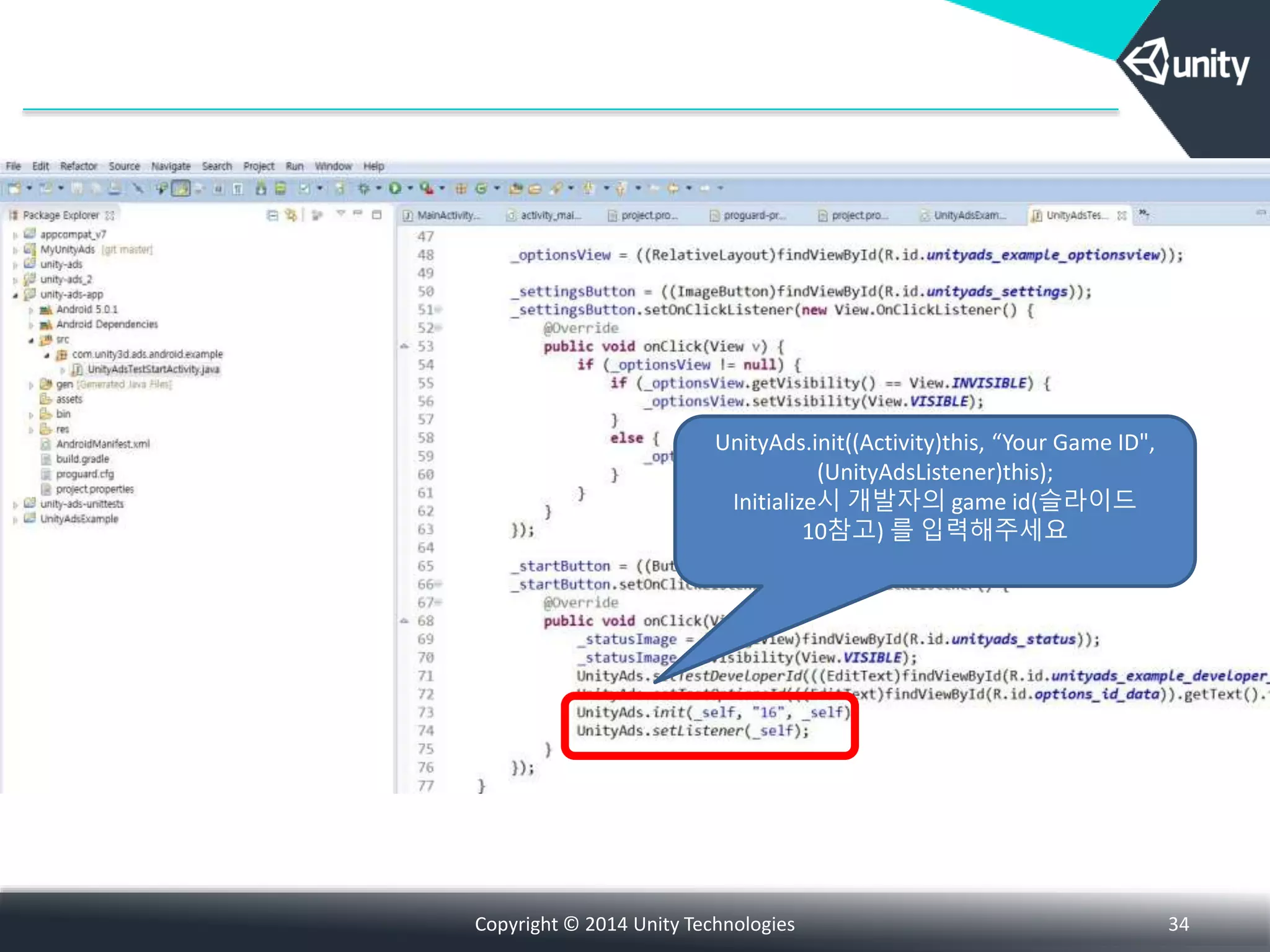The height and width of the screenshot is (952, 1270).
Task: Open the New wizard dropdown arrow
Action: pyautogui.click(x=29, y=188)
